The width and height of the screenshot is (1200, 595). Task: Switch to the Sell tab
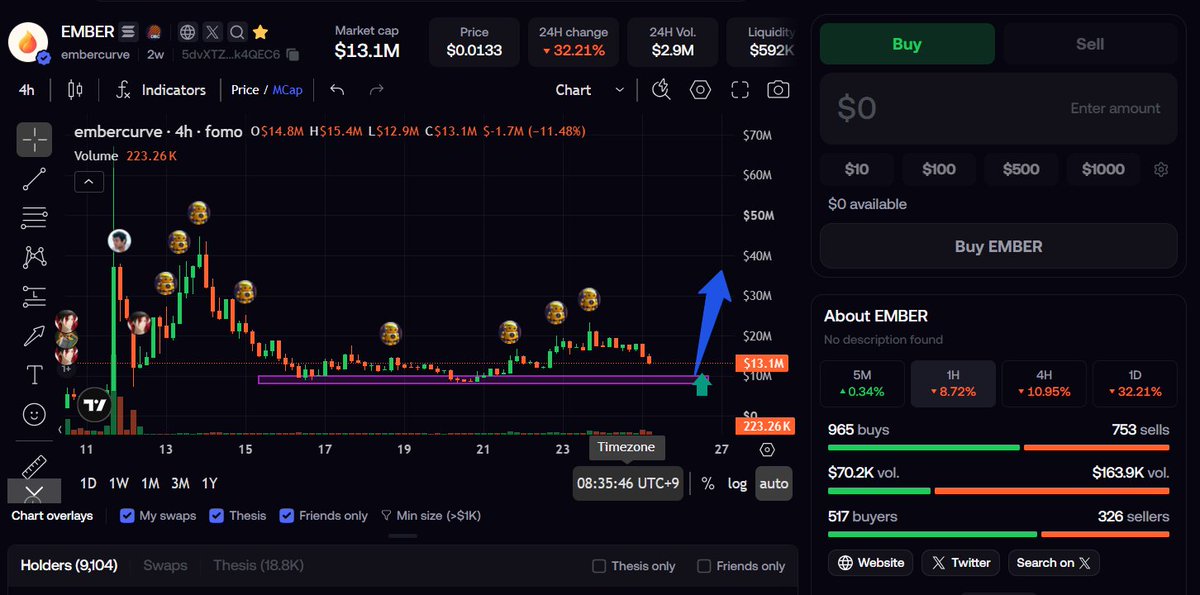[x=1090, y=44]
